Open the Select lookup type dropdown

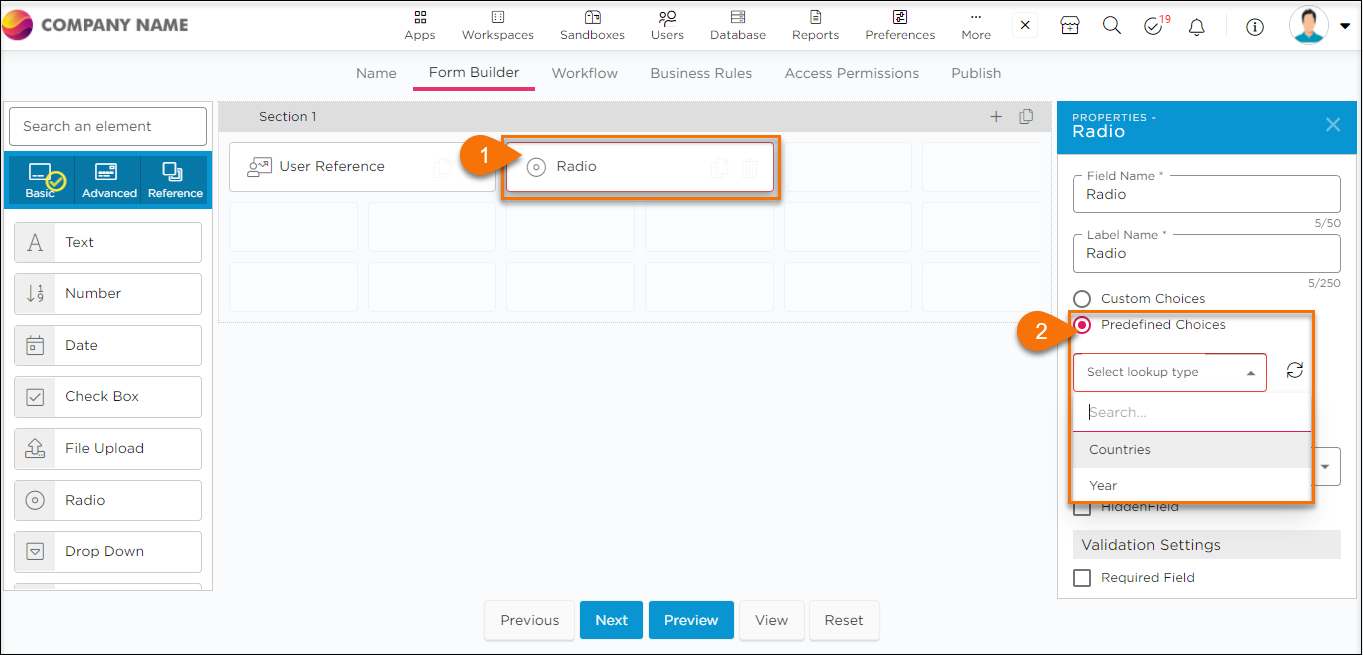(1170, 372)
